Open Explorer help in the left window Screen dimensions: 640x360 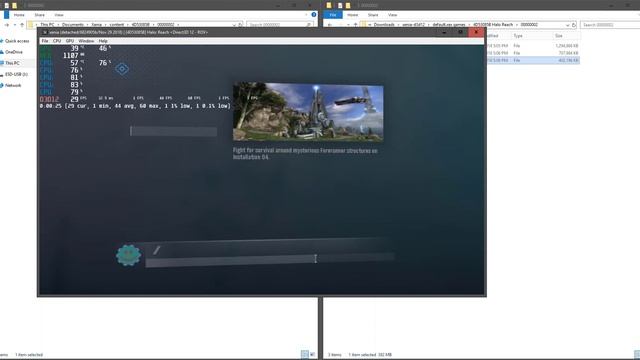[x=313, y=15]
